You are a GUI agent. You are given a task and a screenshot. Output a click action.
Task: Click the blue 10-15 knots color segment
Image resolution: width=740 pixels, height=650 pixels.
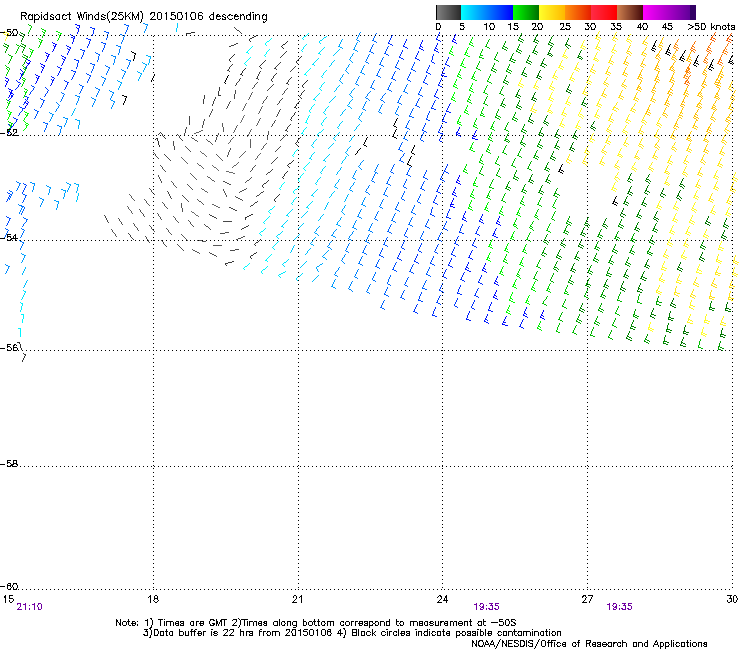[x=500, y=12]
